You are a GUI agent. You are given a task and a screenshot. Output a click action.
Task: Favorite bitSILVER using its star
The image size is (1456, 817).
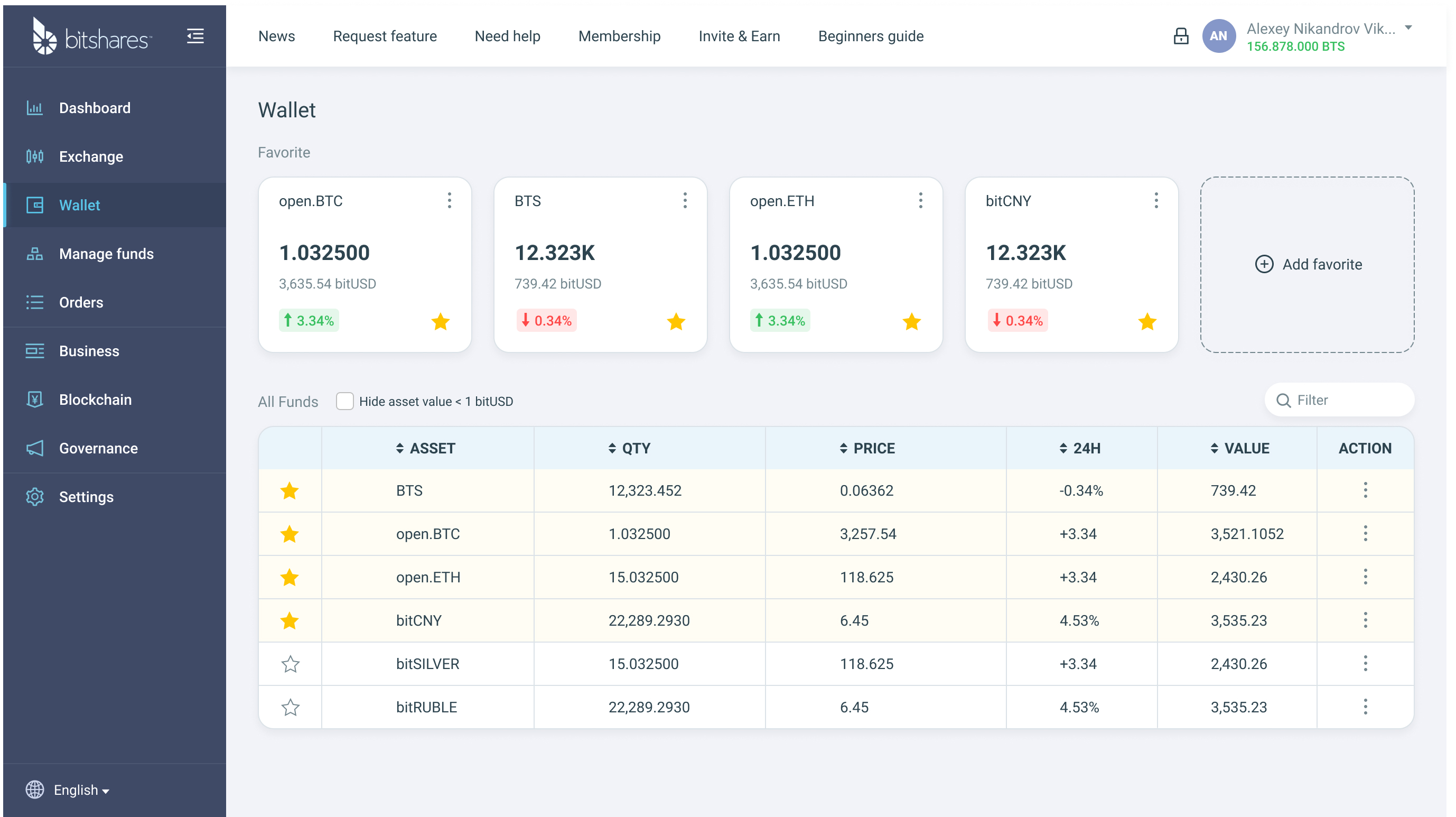pyautogui.click(x=290, y=664)
